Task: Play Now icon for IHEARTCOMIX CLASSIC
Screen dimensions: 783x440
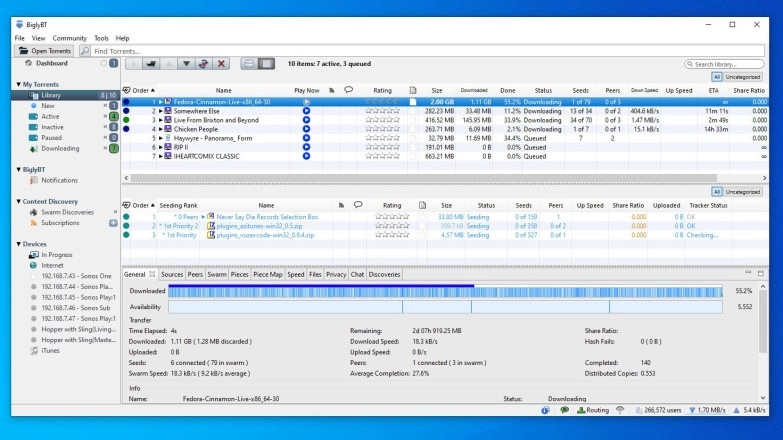Action: pos(306,156)
